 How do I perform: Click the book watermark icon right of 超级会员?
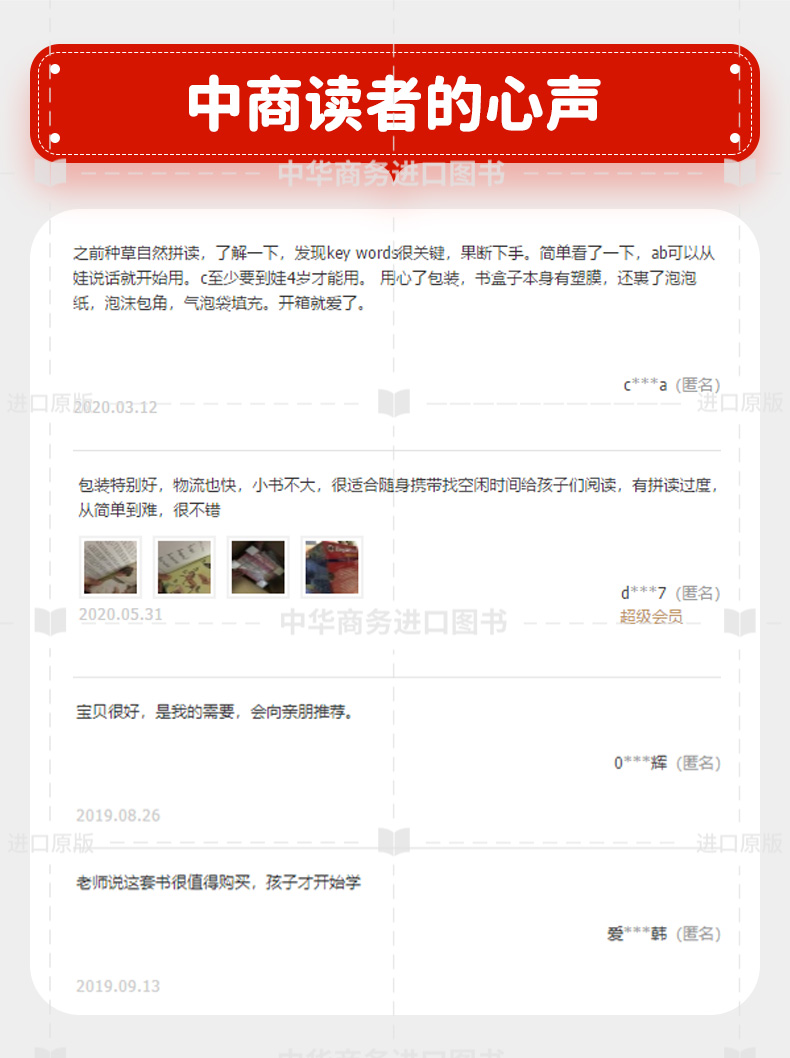point(740,621)
